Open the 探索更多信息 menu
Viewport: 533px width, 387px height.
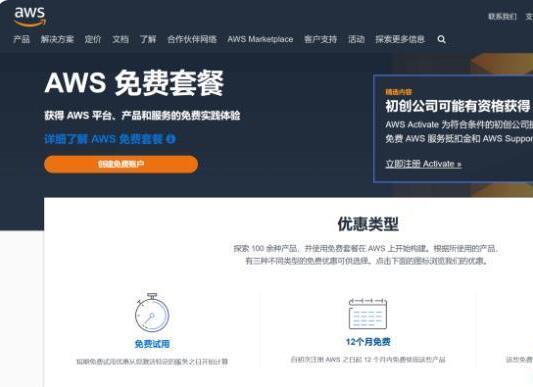(400, 39)
